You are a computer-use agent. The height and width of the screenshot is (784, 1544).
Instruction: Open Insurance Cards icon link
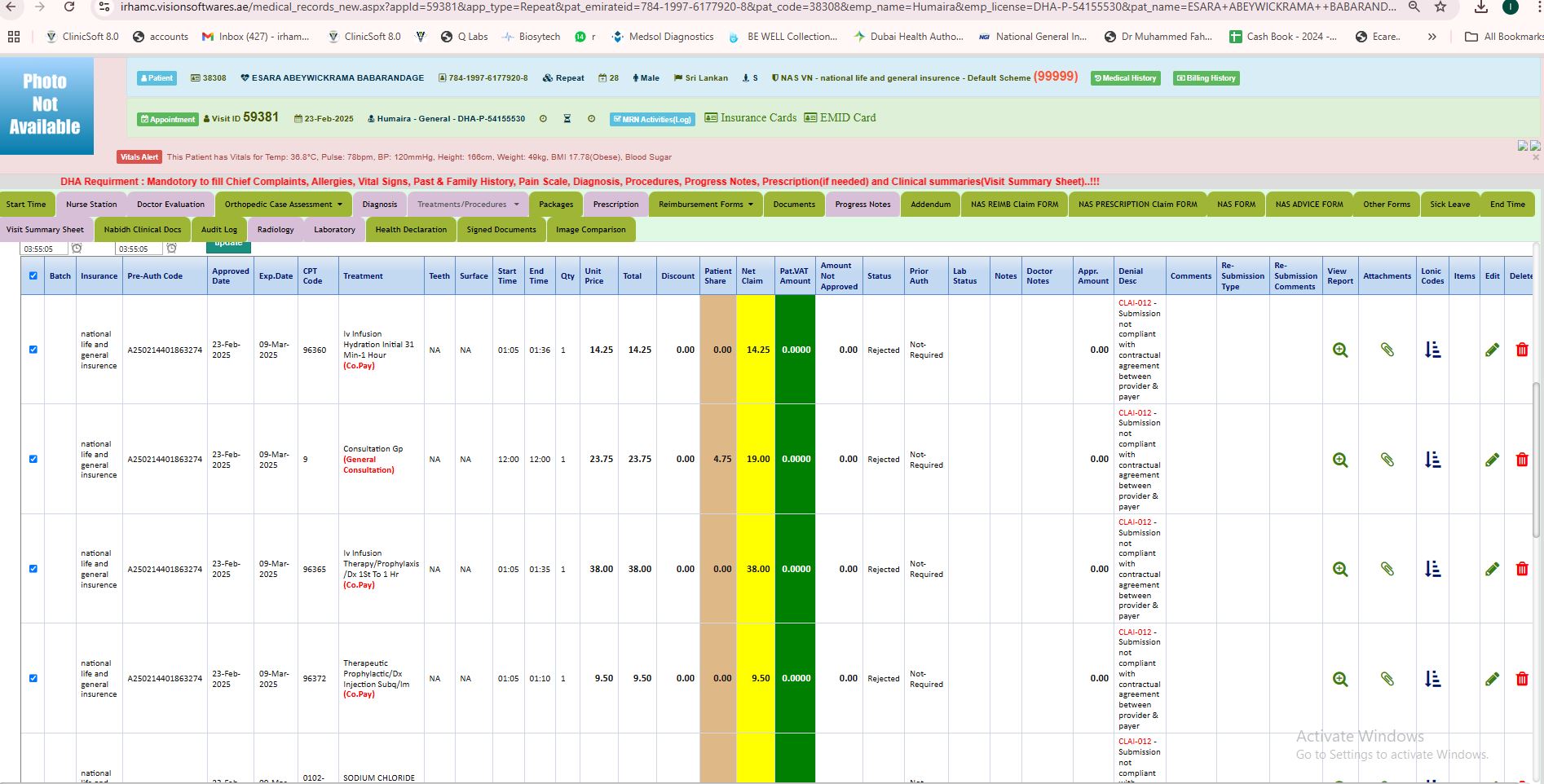[x=750, y=118]
